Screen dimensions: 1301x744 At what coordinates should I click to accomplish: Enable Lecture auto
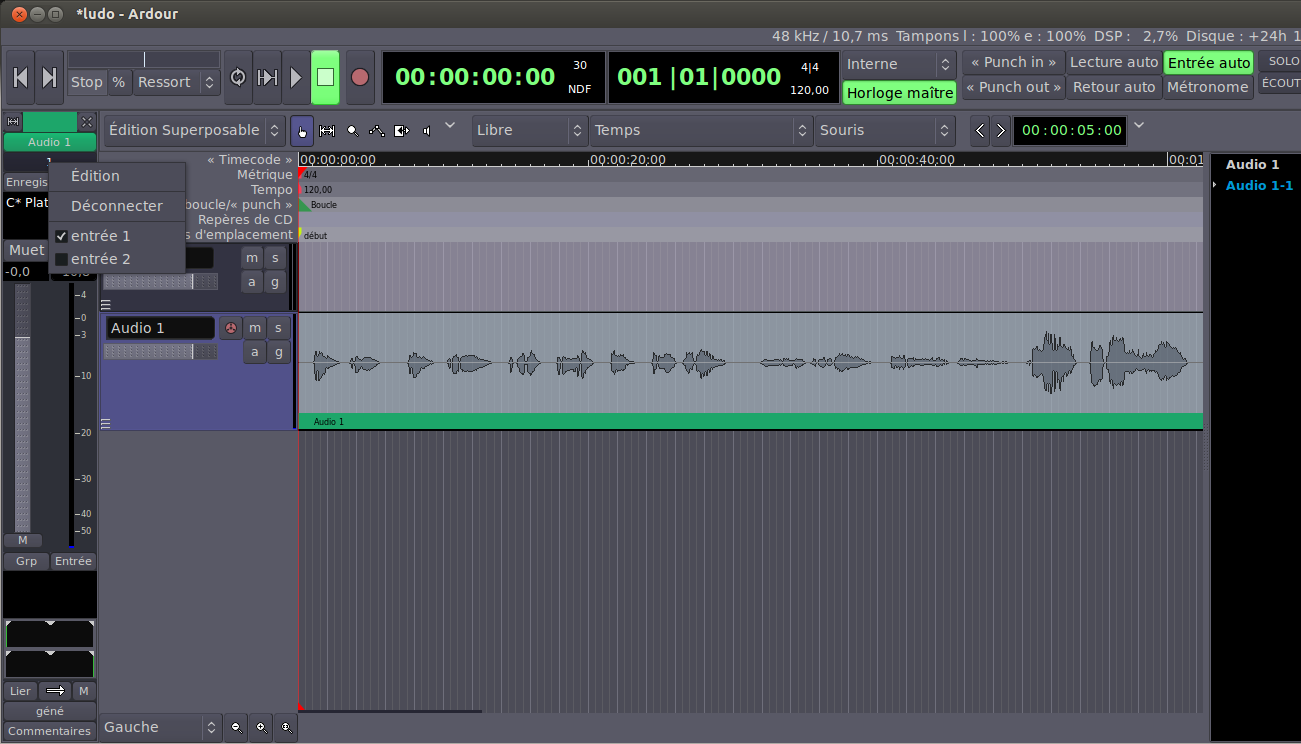(1114, 62)
